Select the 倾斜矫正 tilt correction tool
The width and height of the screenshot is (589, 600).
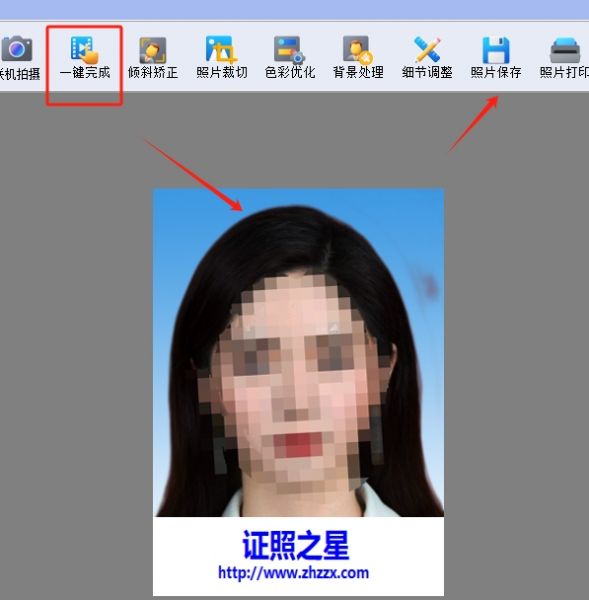153,57
